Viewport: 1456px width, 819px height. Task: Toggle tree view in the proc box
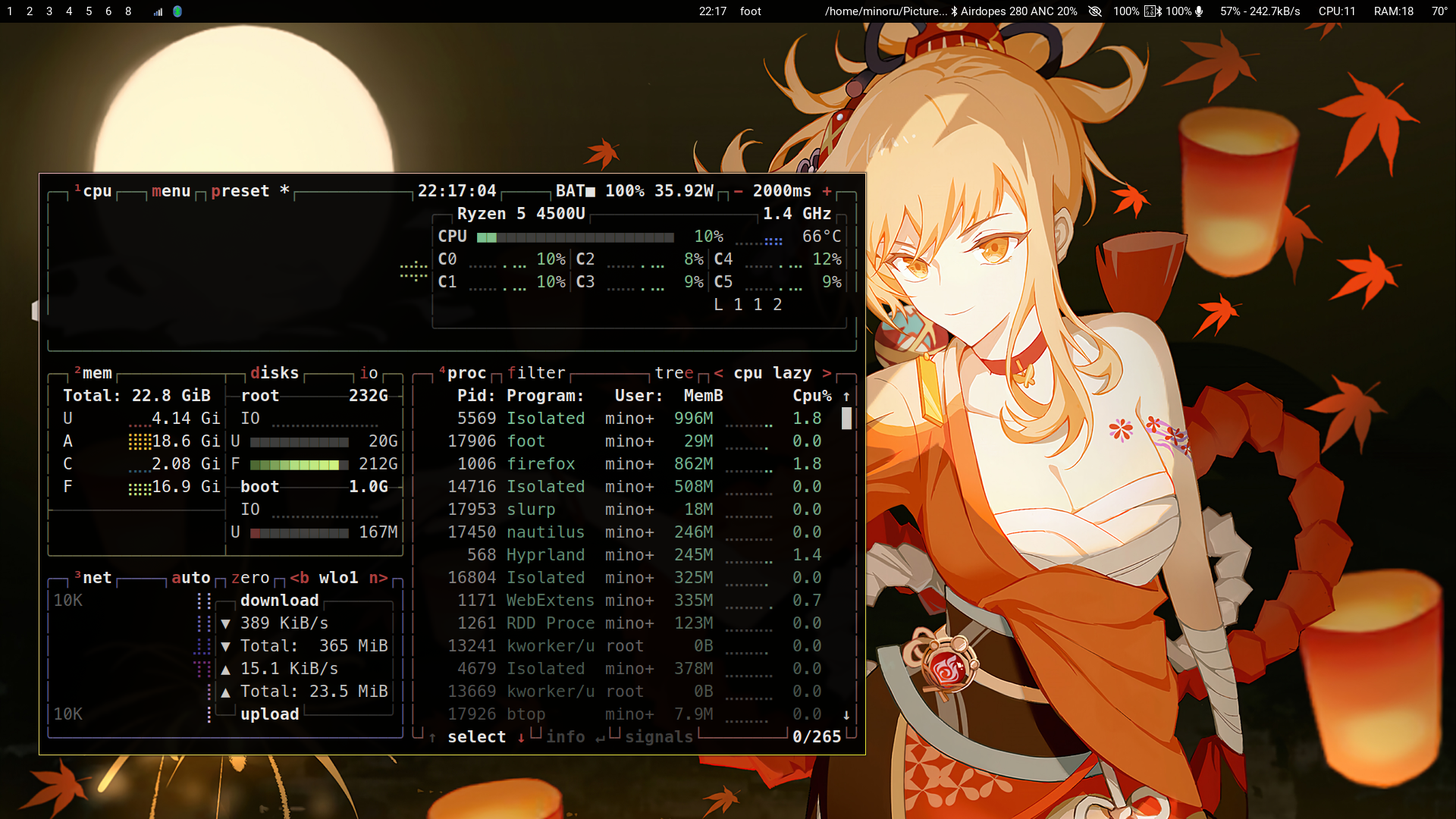click(x=674, y=373)
